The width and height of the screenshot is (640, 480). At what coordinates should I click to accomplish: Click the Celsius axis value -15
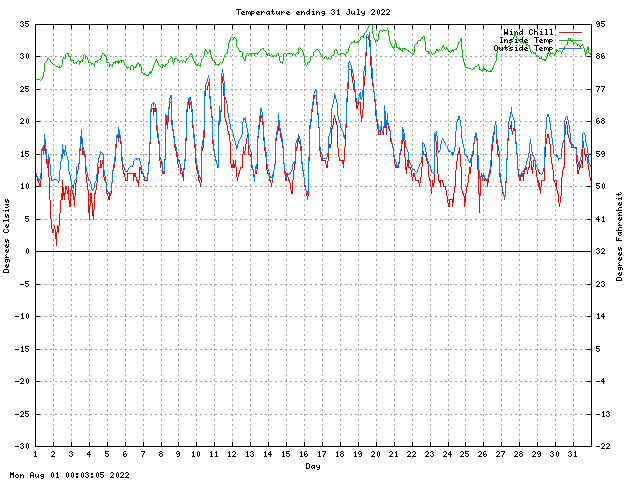tap(22, 349)
